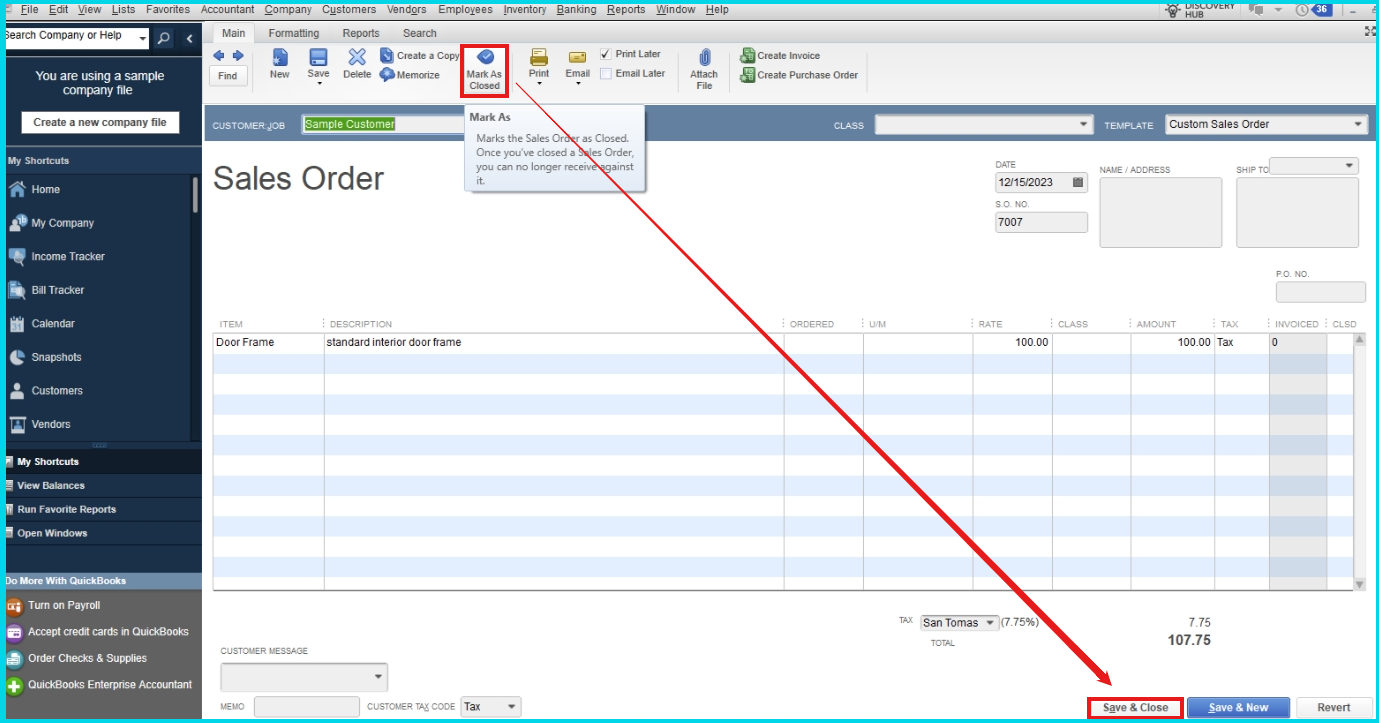Click the Mark As Closed icon
The width and height of the screenshot is (1379, 723).
coord(485,58)
